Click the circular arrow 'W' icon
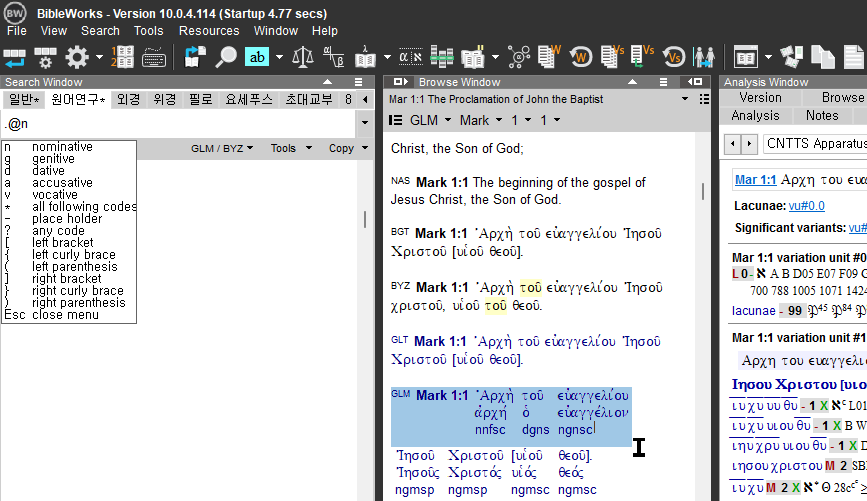867x501 pixels. click(581, 57)
